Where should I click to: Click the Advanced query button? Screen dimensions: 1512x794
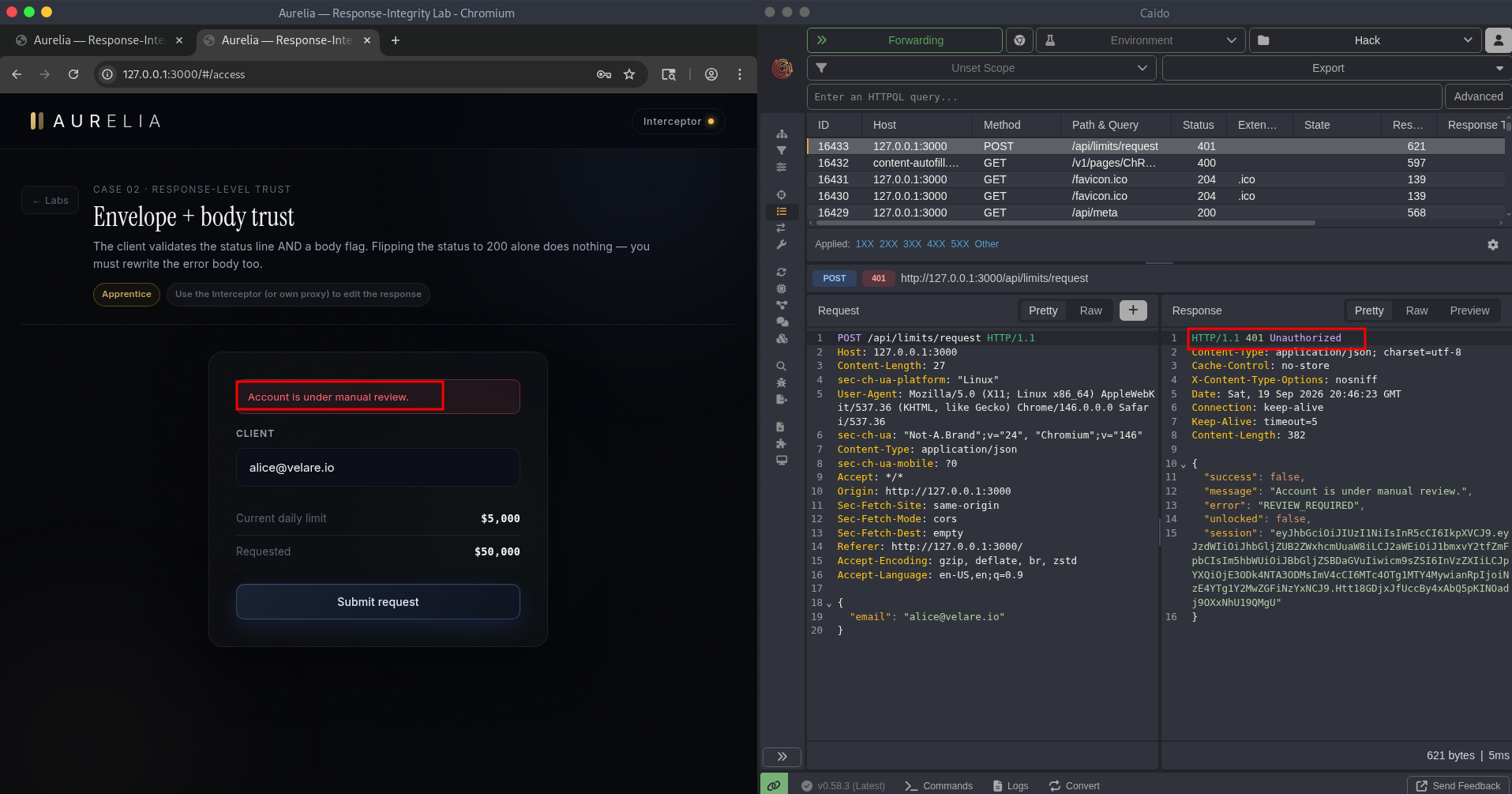(1478, 96)
